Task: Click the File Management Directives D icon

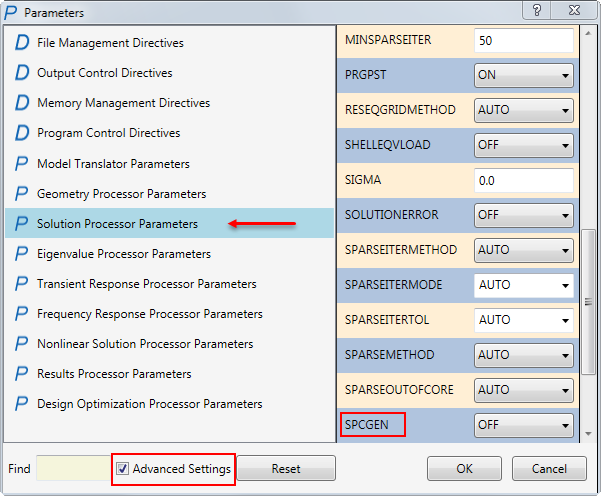Action: pos(22,43)
